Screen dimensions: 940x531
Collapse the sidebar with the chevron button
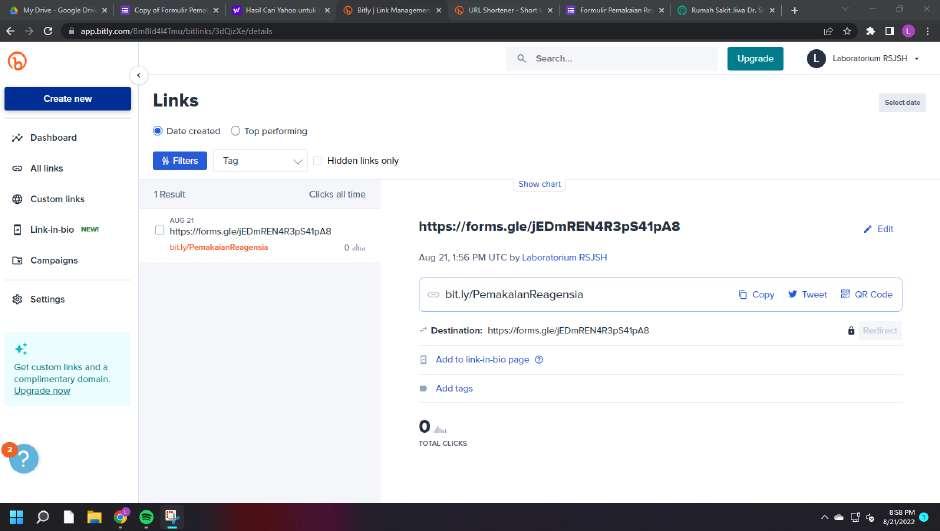click(138, 76)
